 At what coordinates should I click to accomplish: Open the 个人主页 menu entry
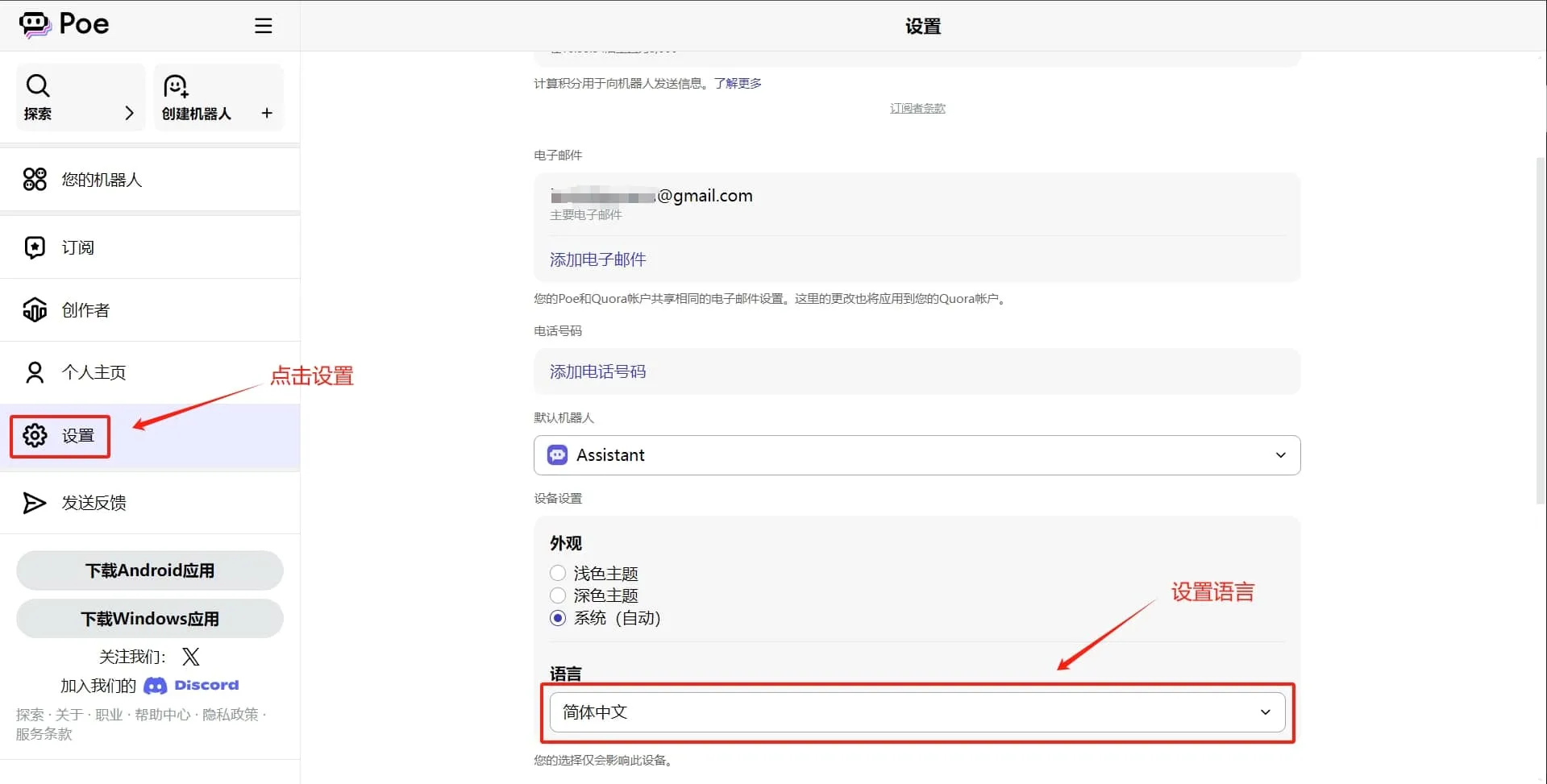point(150,372)
